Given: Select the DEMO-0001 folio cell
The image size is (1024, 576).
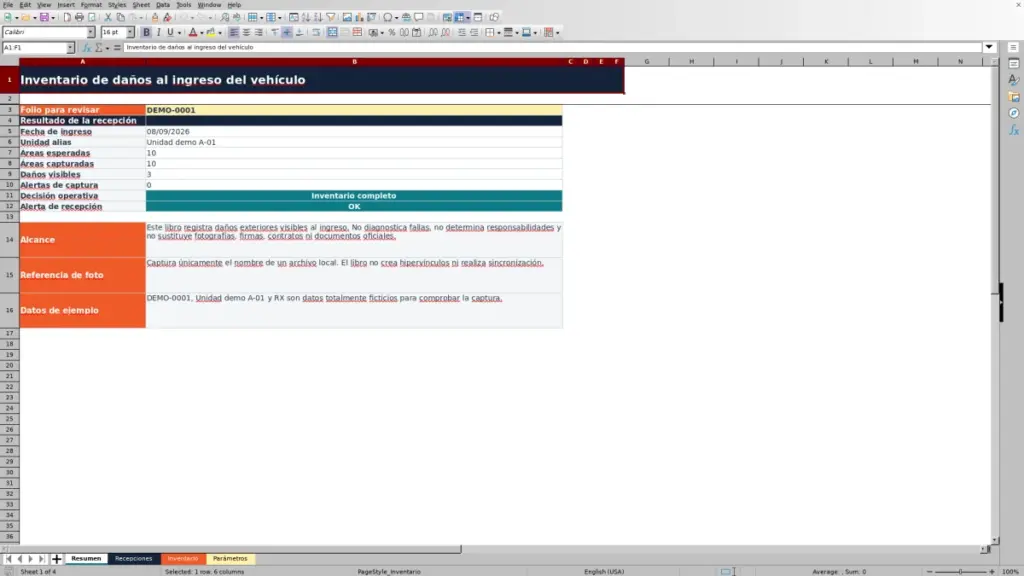Looking at the screenshot, I should [x=353, y=110].
